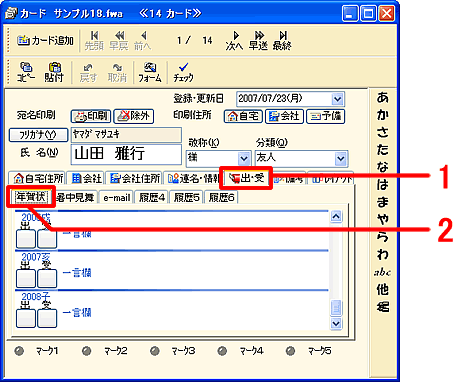Jump to first card with 先頭

pyautogui.click(x=94, y=41)
